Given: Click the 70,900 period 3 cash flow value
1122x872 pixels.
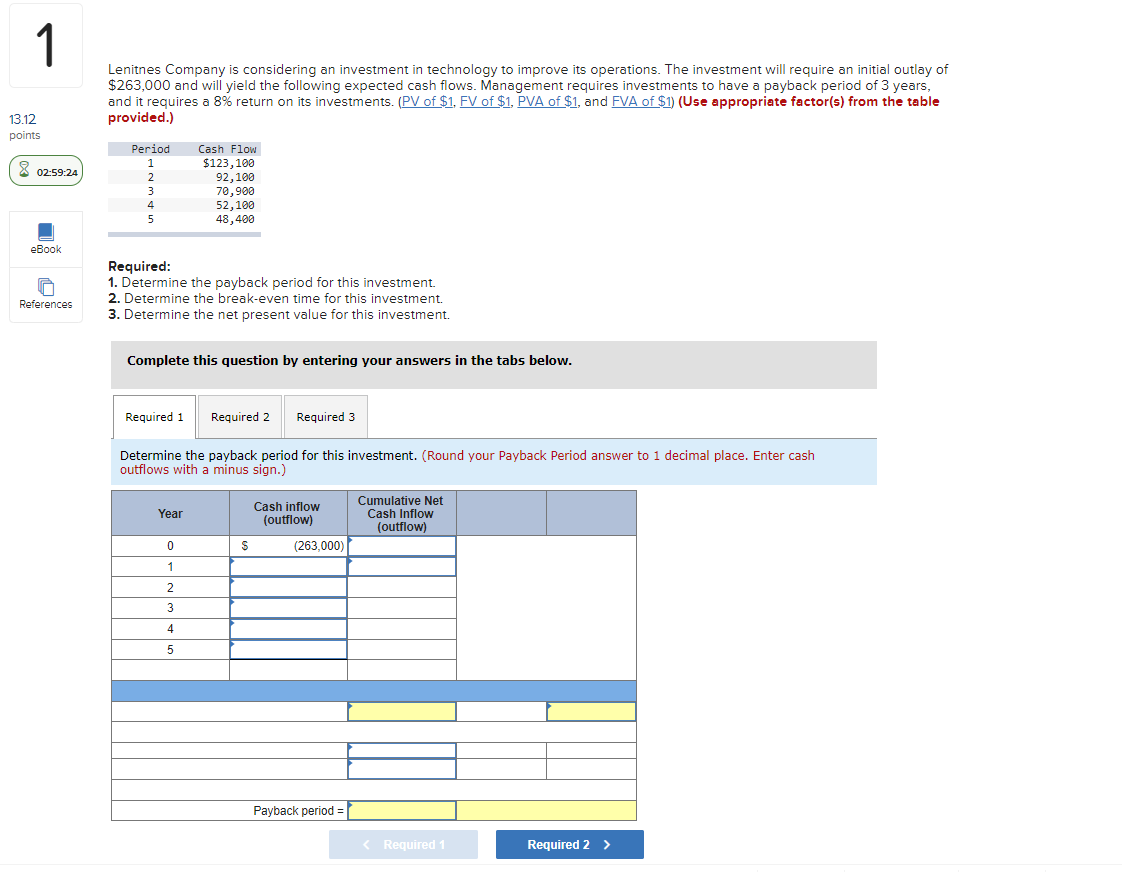Looking at the screenshot, I should tap(235, 191).
